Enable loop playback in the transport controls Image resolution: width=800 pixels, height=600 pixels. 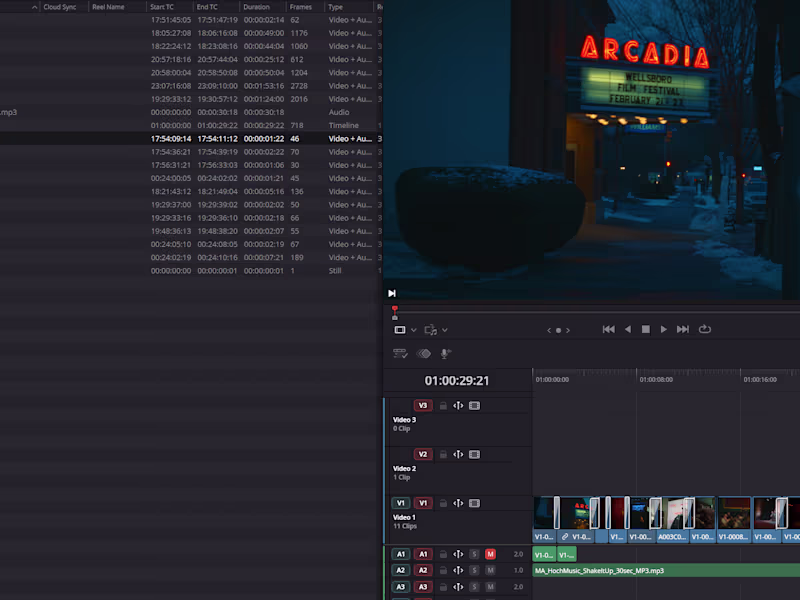pos(705,330)
